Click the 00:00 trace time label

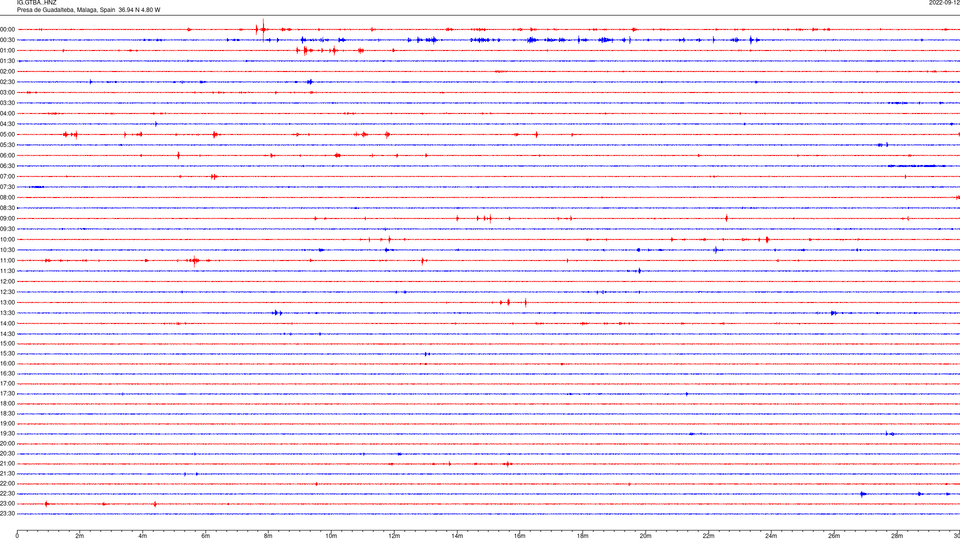pyautogui.click(x=8, y=29)
